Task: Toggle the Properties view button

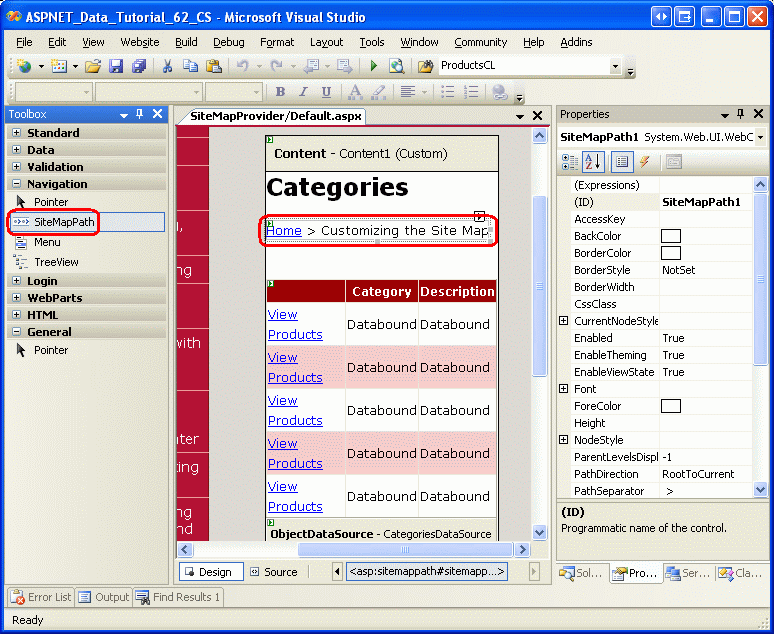Action: click(x=622, y=162)
